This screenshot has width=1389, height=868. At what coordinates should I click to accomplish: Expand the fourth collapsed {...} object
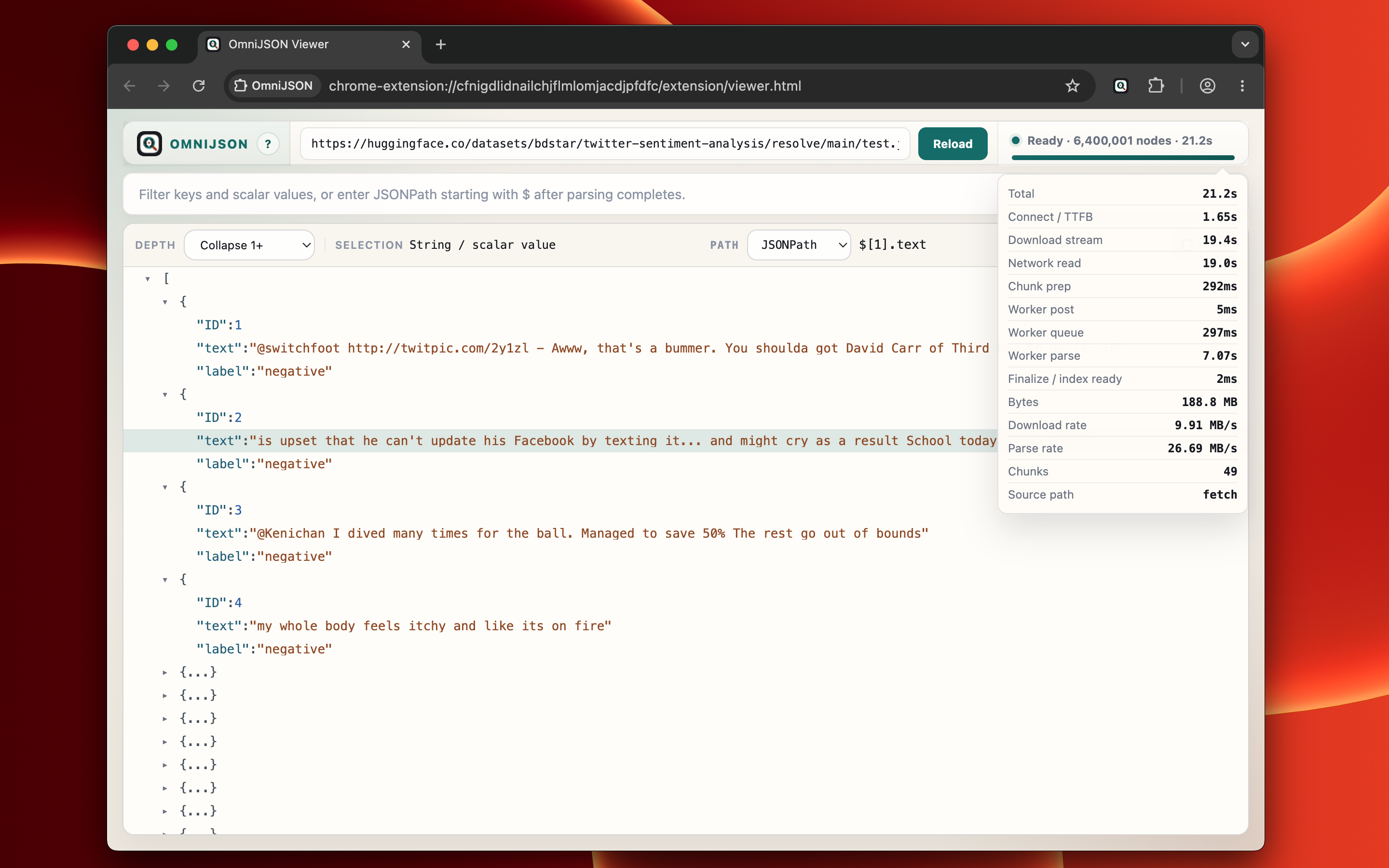pyautogui.click(x=165, y=742)
